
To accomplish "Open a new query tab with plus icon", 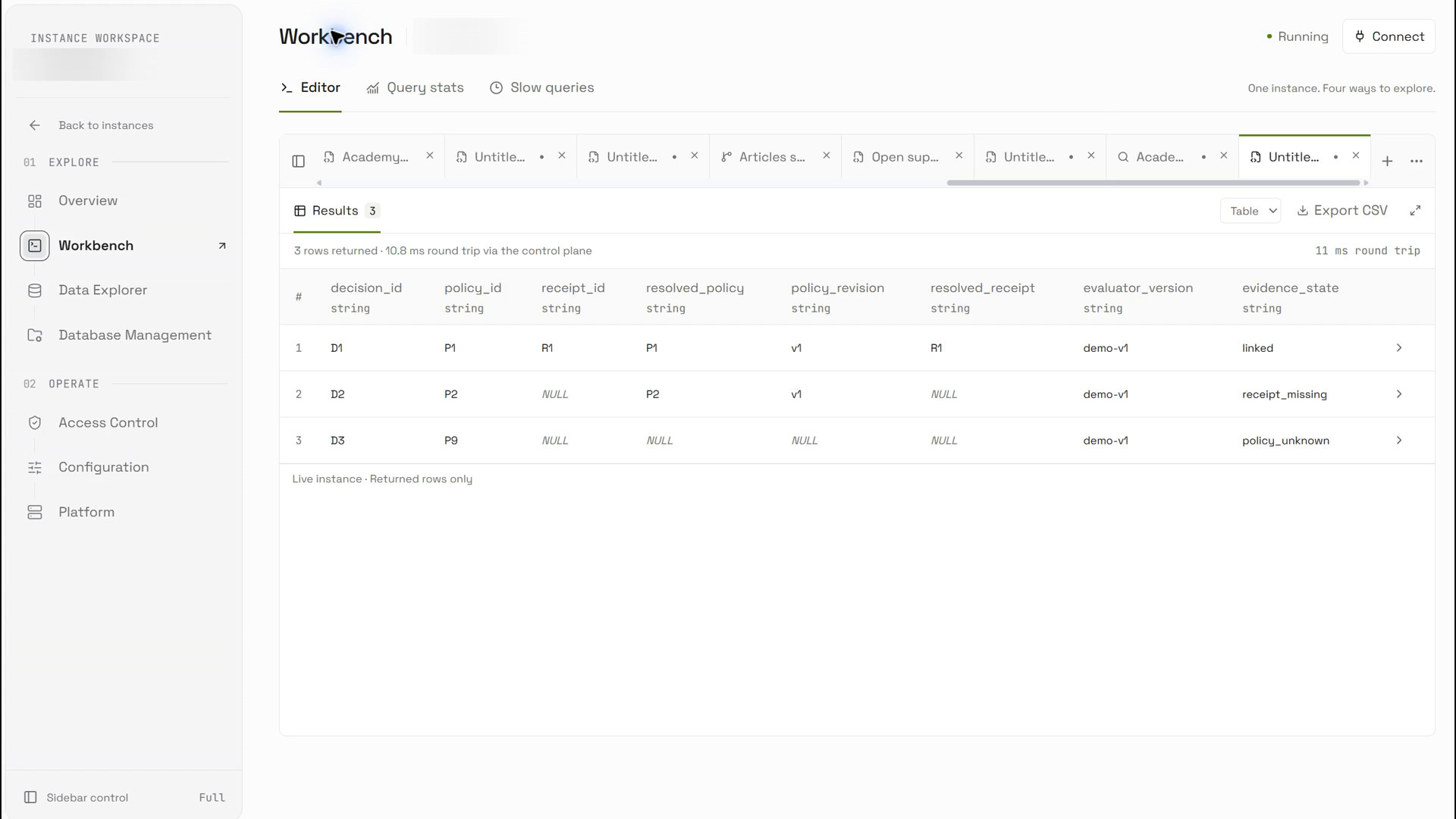I will 1387,161.
